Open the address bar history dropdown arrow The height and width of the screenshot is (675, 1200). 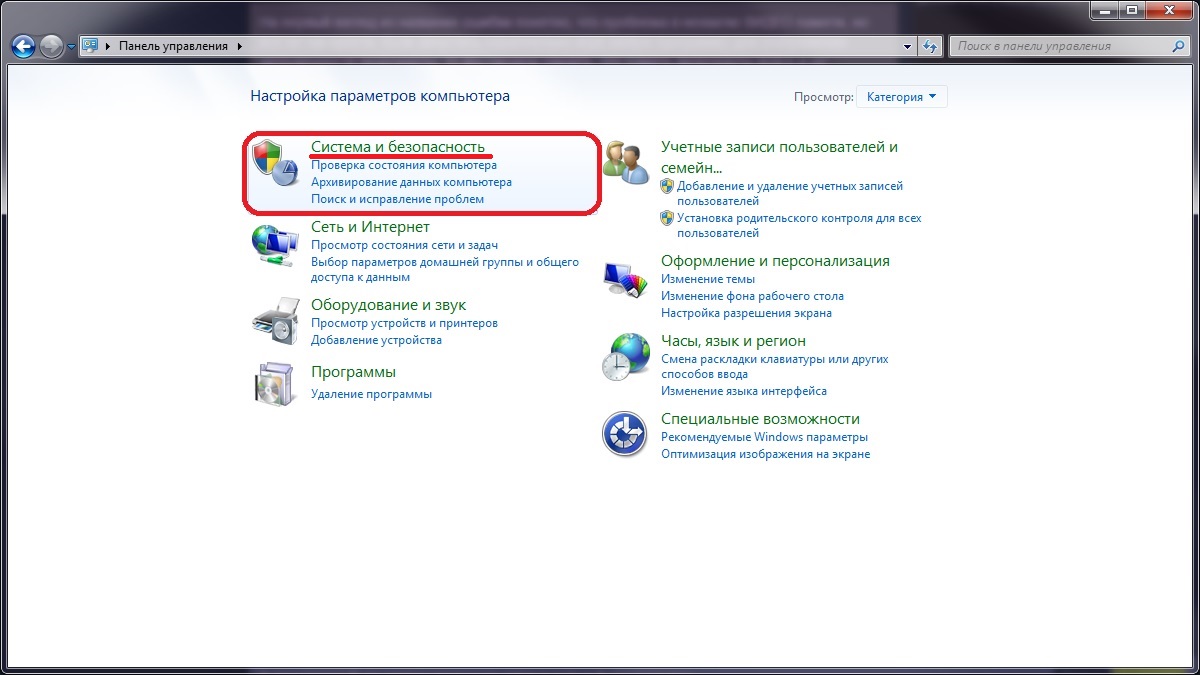click(908, 46)
